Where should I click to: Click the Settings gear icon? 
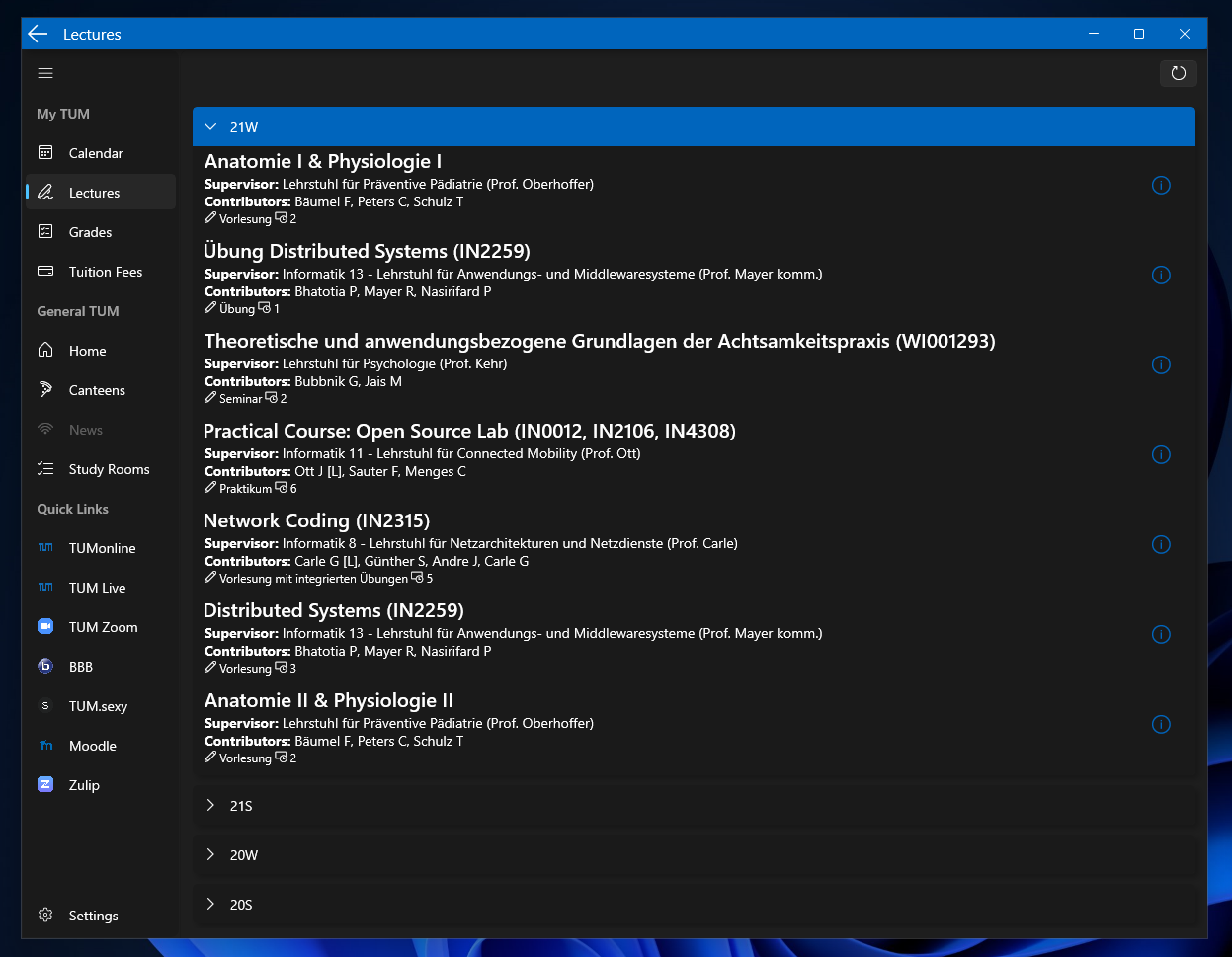45,915
